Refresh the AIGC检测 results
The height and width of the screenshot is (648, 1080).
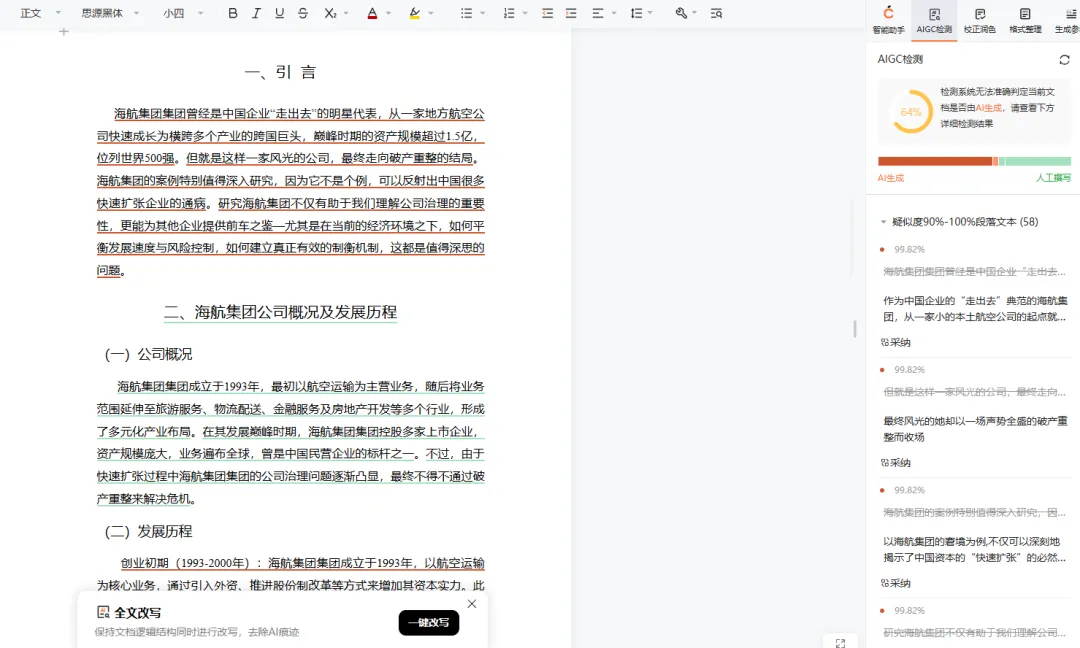(x=1064, y=60)
